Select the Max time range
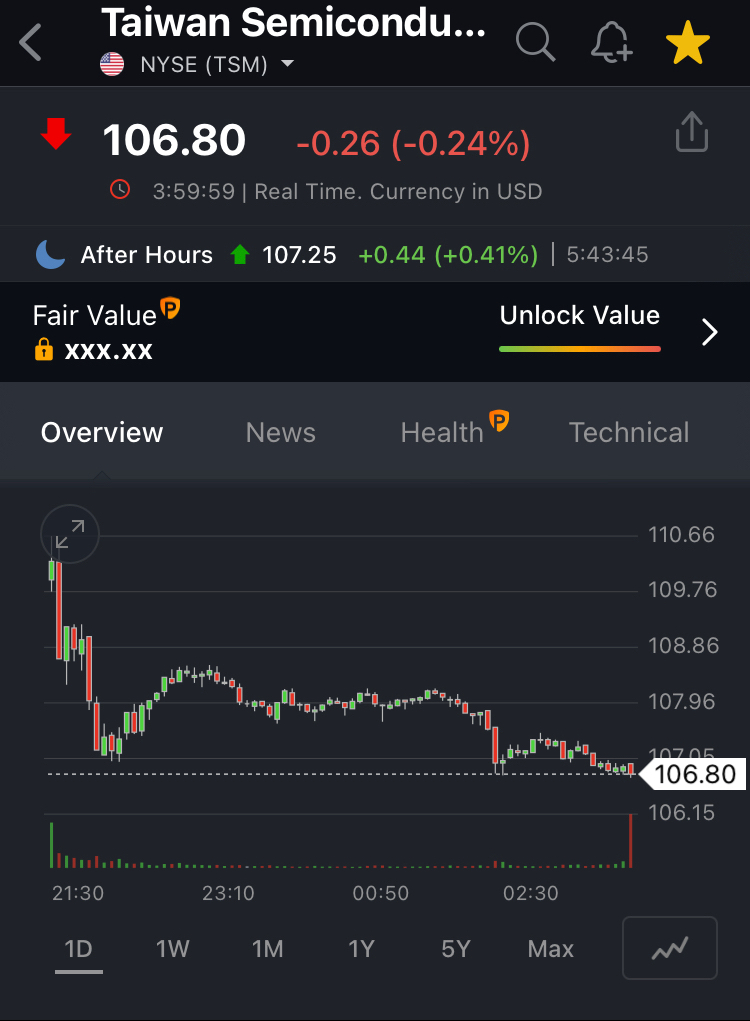Image resolution: width=750 pixels, height=1021 pixels. pyautogui.click(x=551, y=949)
